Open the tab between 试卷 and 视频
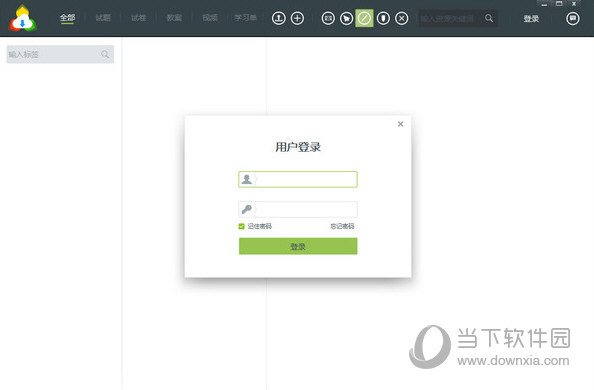The image size is (594, 390). 174,18
